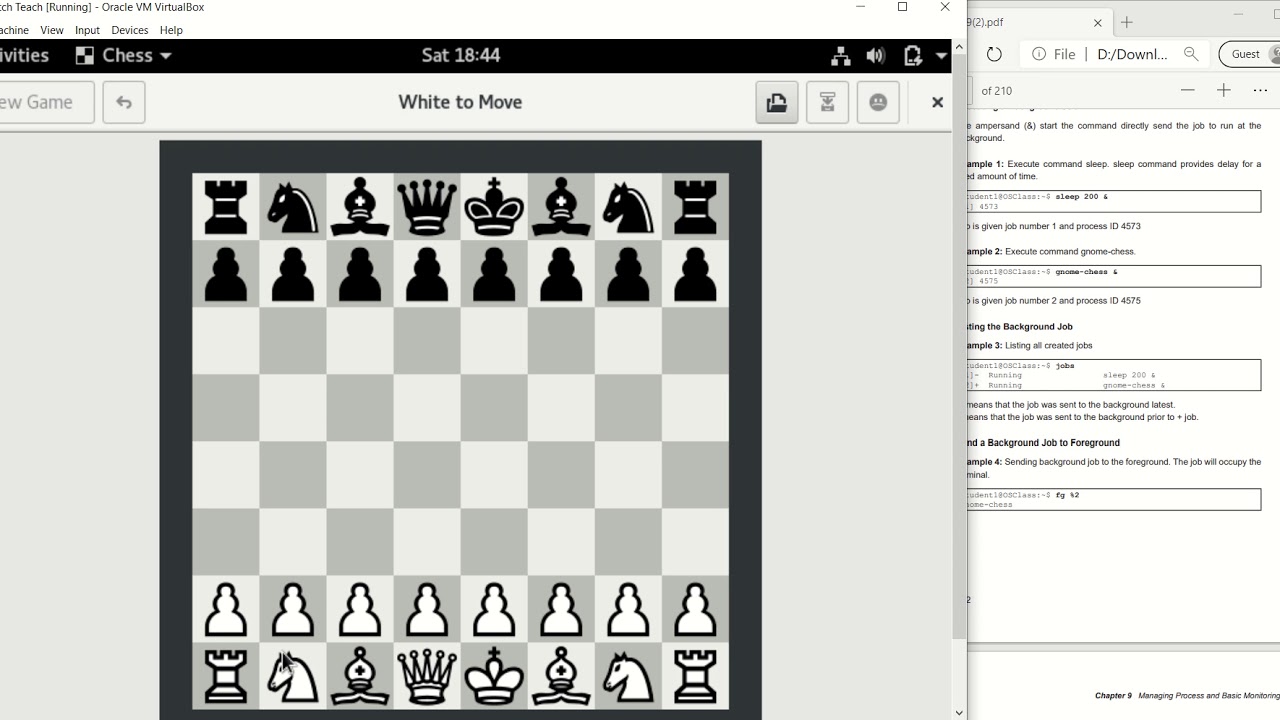Open PDF viewer more options menu
This screenshot has height=720, width=1280.
pyautogui.click(x=1260, y=90)
